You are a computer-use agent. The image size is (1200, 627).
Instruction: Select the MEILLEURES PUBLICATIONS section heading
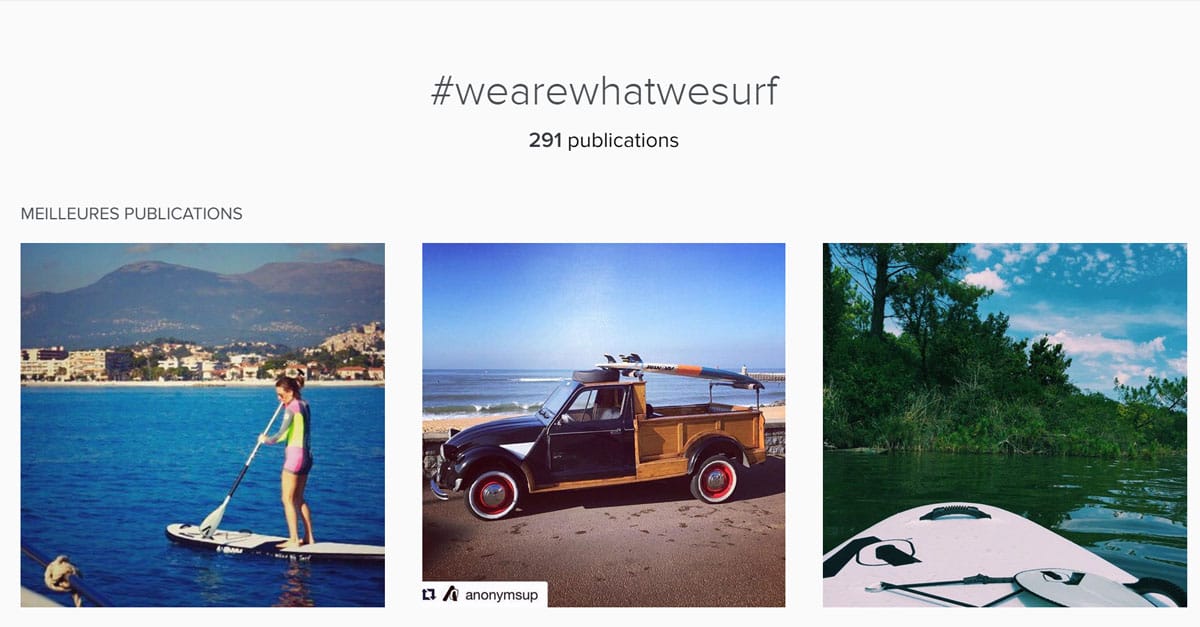[131, 214]
